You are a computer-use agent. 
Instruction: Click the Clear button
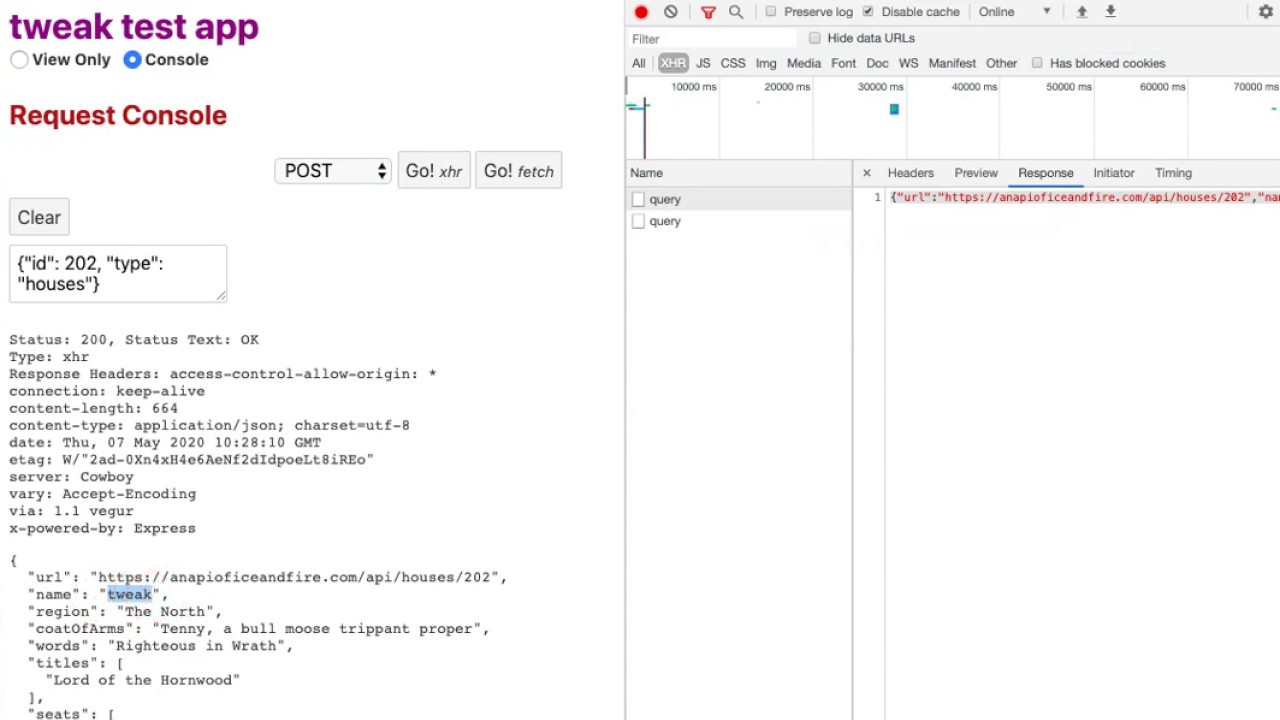click(x=39, y=218)
